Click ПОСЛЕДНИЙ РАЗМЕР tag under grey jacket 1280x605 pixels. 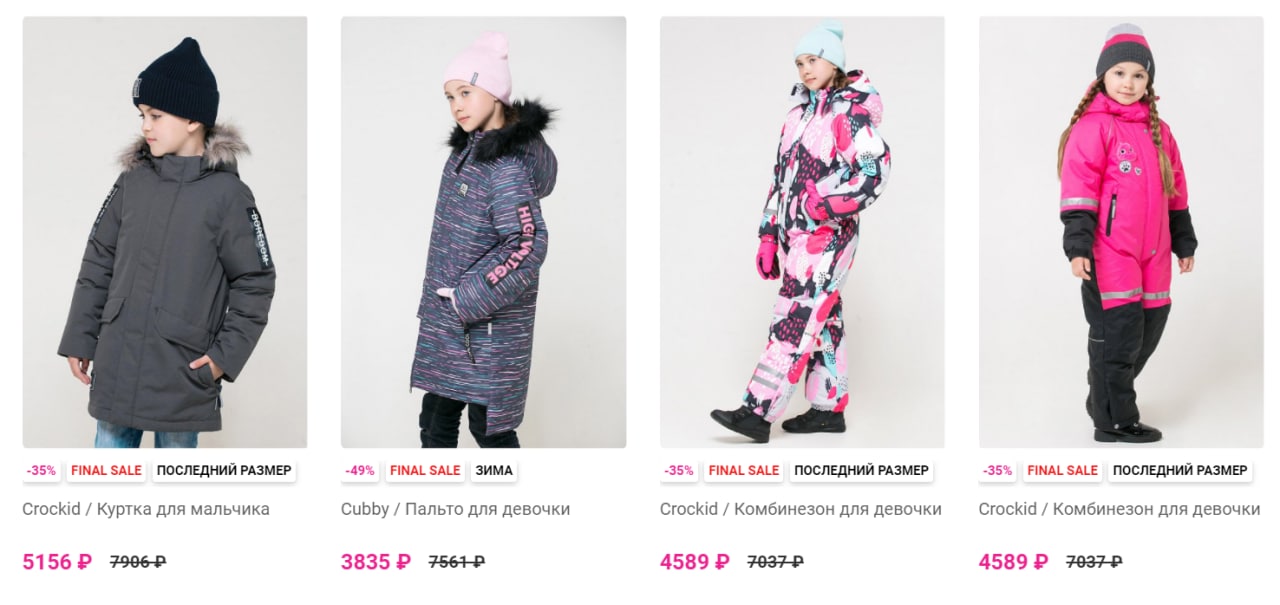pos(224,470)
